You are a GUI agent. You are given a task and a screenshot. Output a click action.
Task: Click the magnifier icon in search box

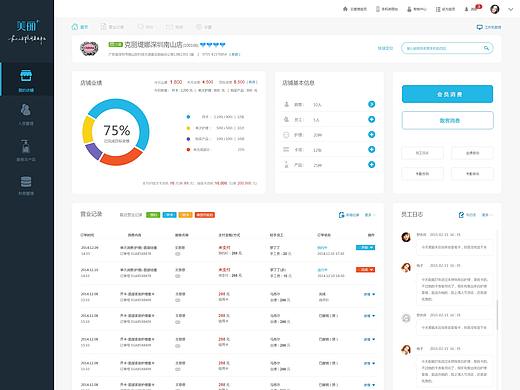coord(486,48)
